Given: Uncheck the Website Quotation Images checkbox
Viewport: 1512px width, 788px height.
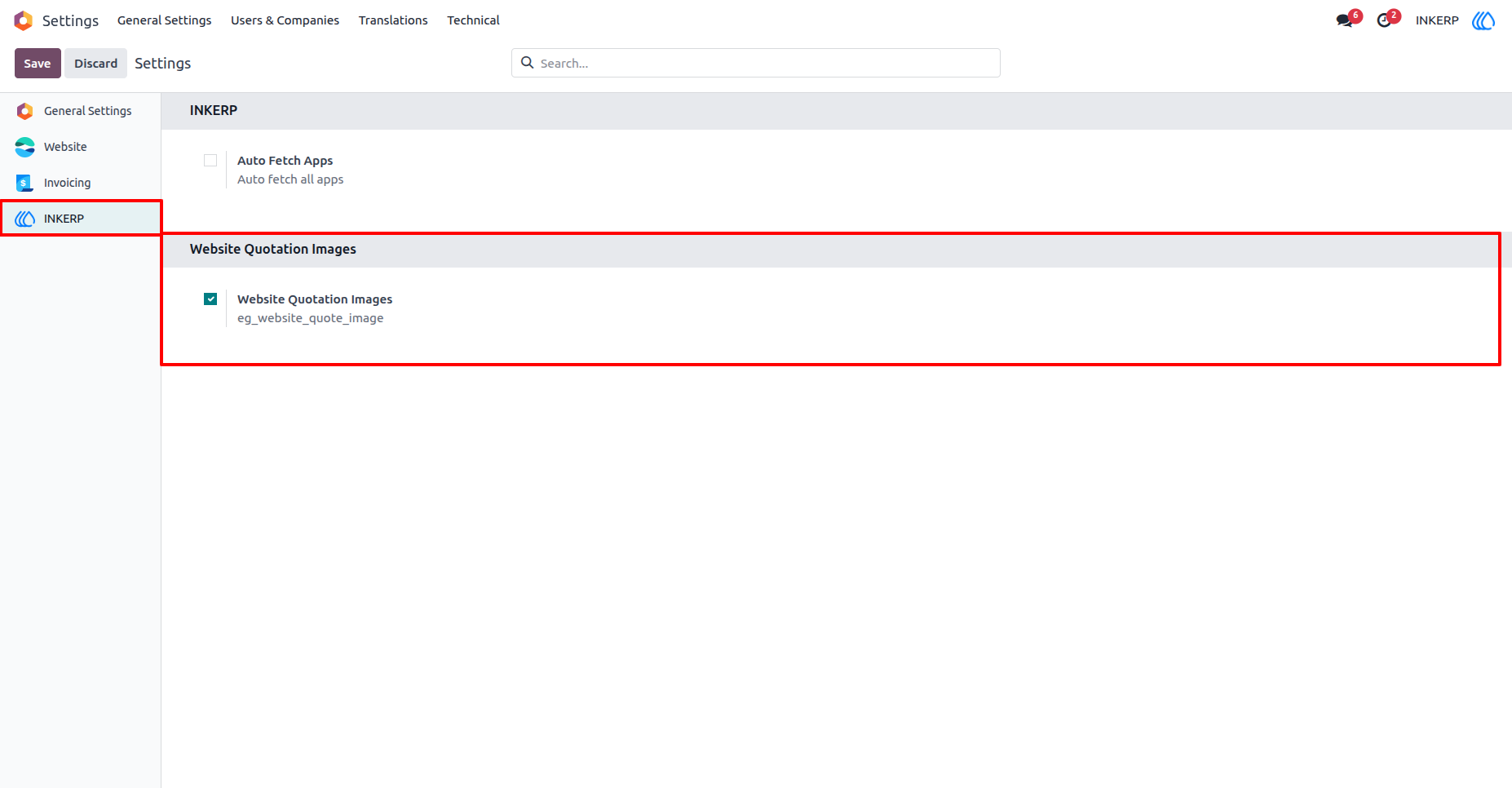Looking at the screenshot, I should point(210,299).
